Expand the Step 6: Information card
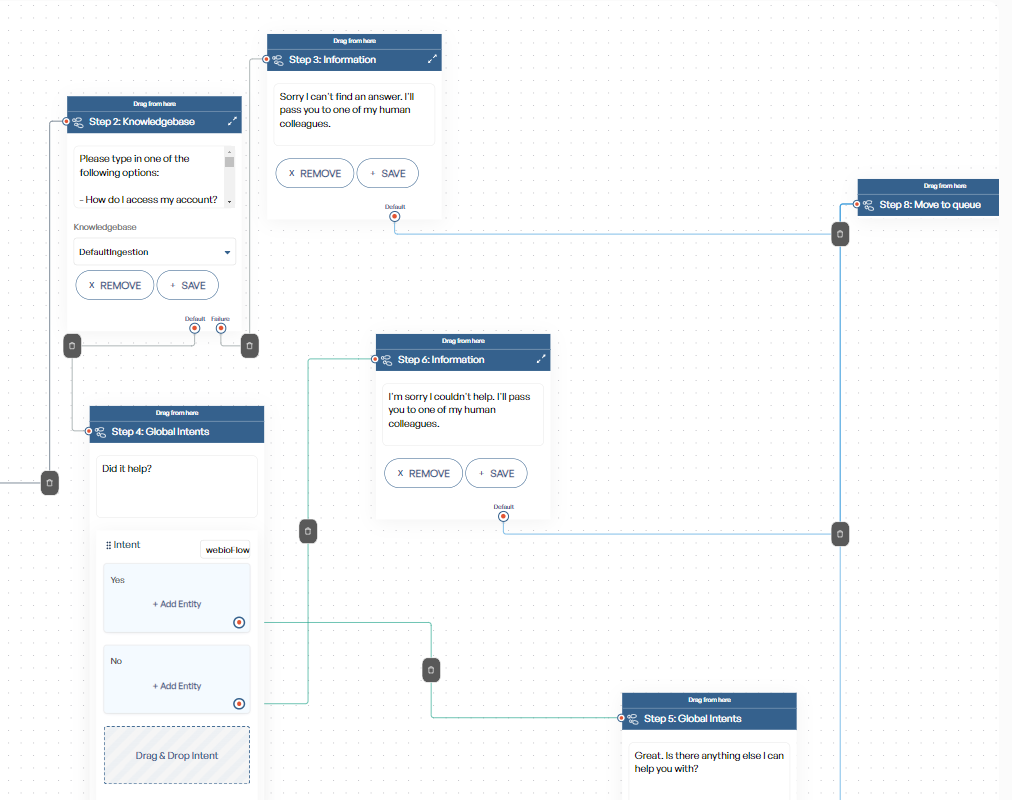The width and height of the screenshot is (1012, 800). click(541, 359)
